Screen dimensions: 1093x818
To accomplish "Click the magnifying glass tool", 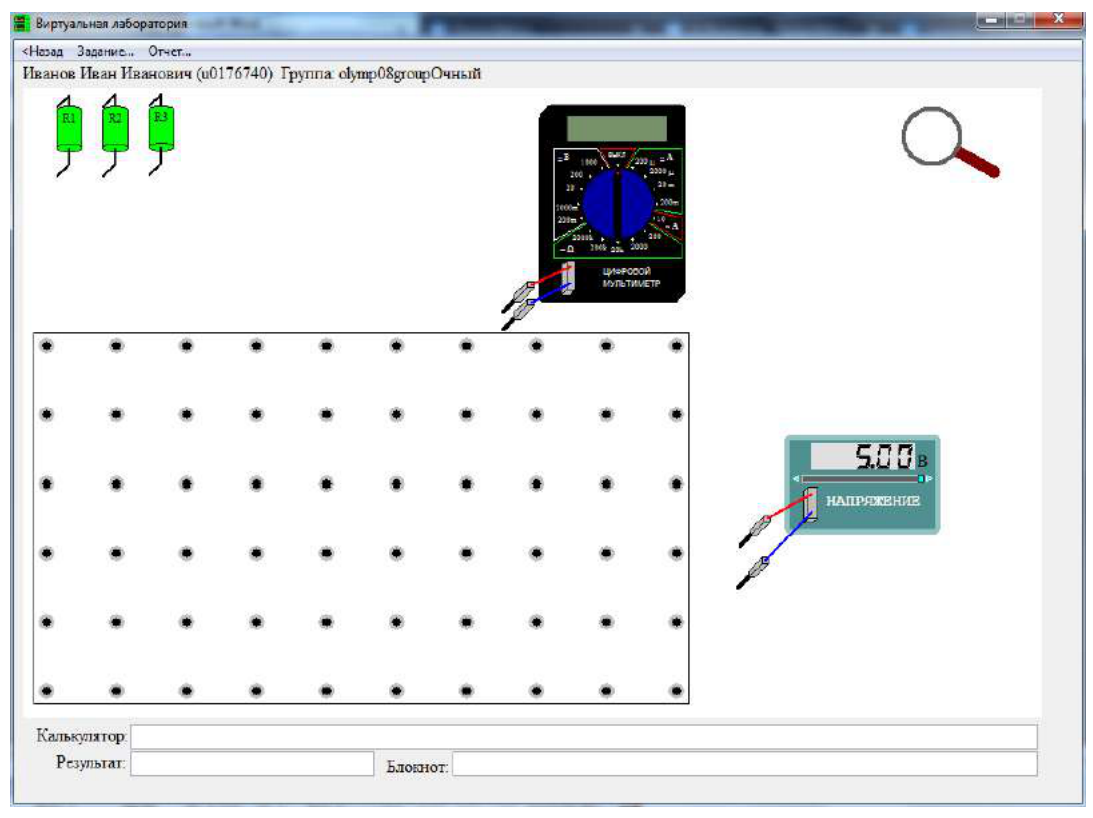I will 949,143.
